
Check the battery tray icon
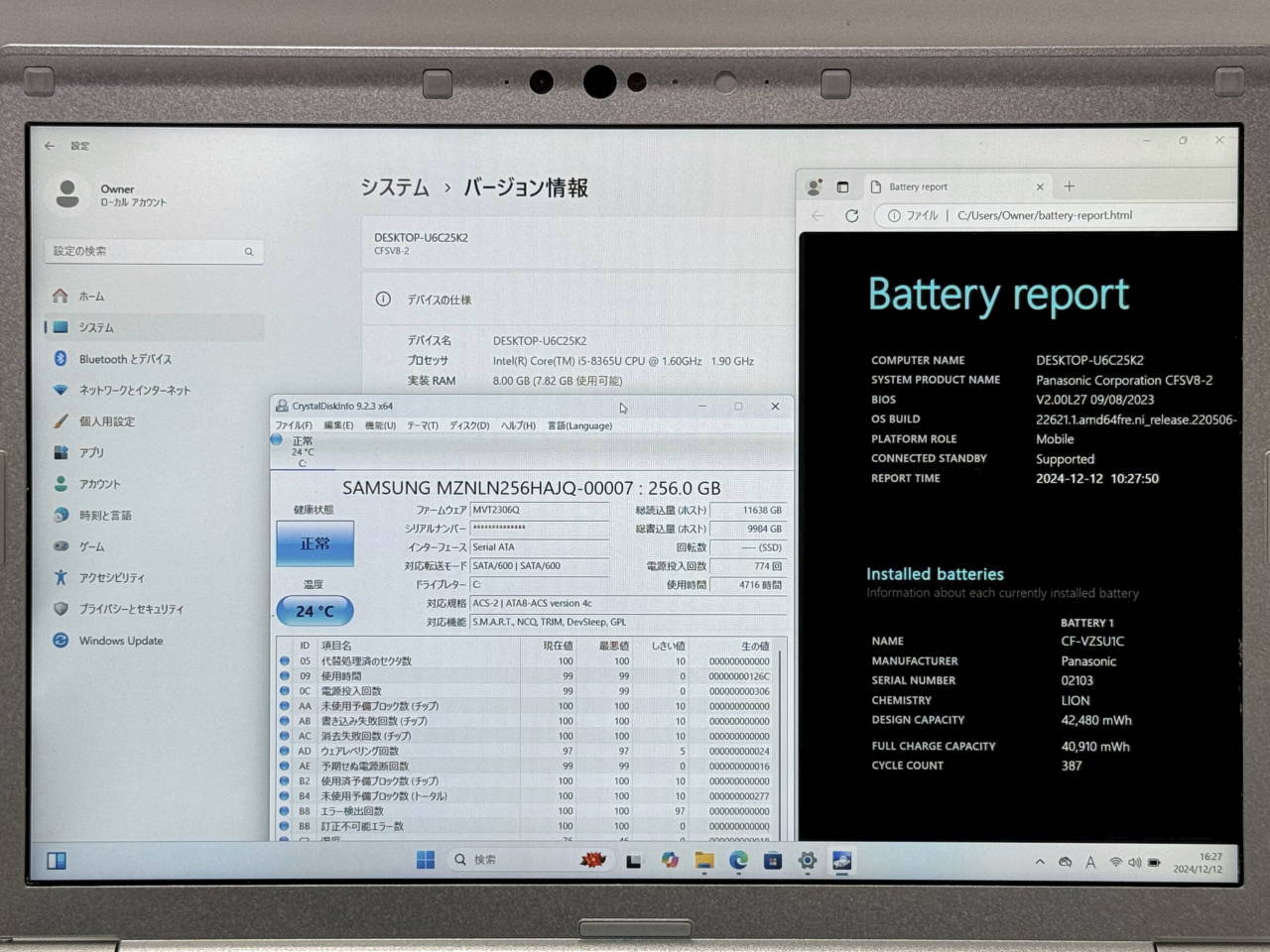pos(1154,862)
